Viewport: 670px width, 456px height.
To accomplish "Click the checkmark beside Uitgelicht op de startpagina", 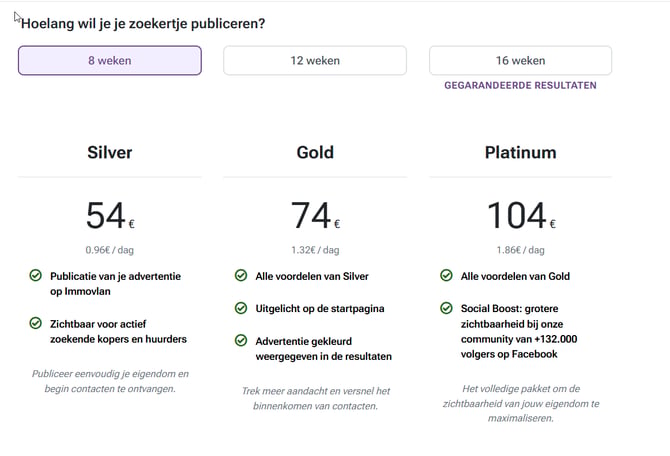I will tap(241, 308).
